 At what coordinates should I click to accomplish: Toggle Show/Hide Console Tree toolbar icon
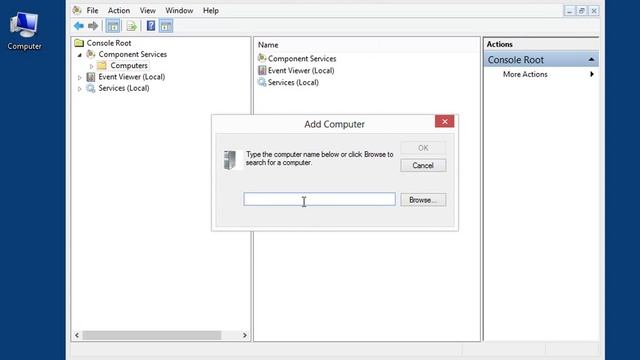113,26
